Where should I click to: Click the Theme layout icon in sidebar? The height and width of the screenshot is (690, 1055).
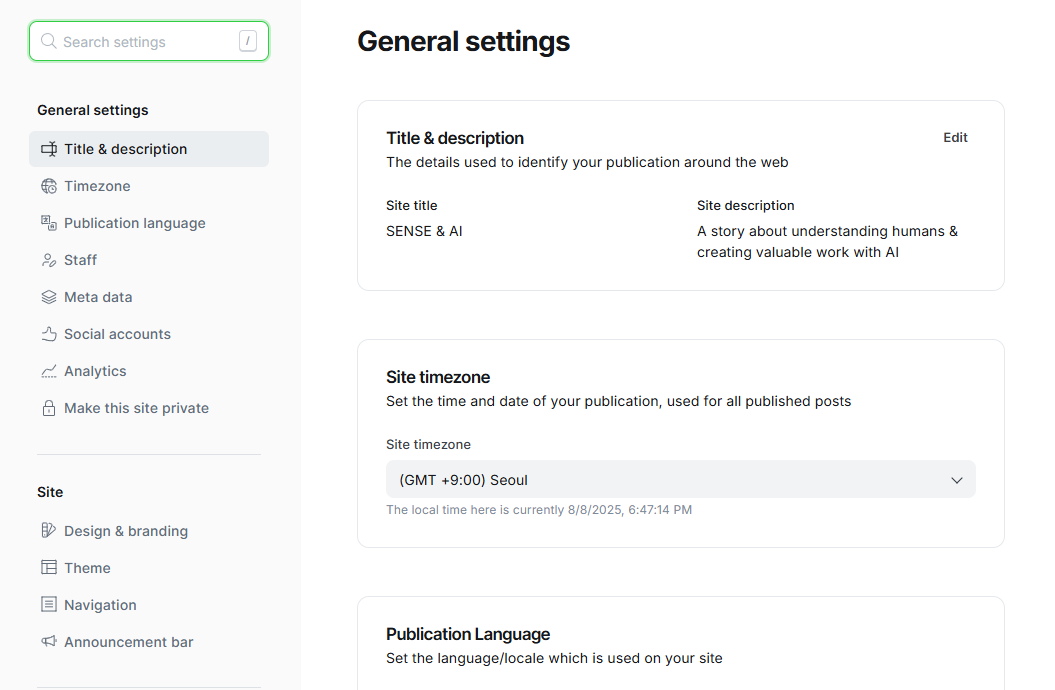click(48, 568)
